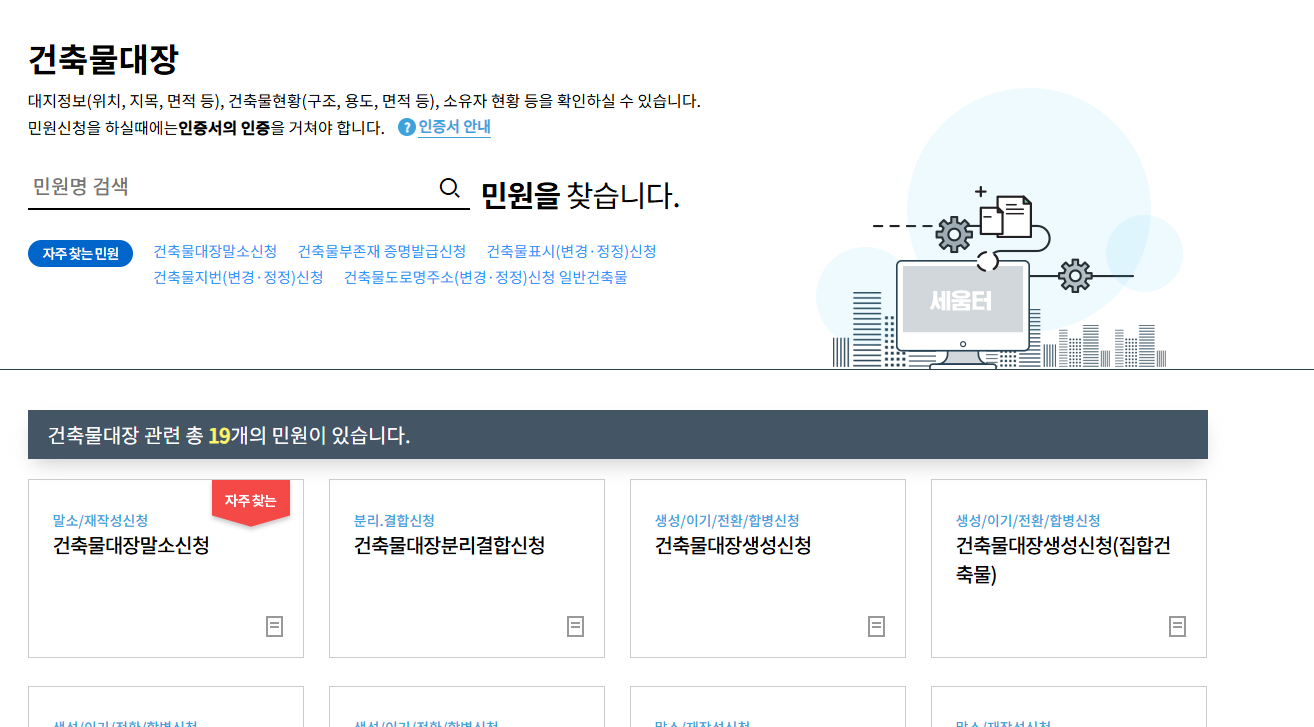This screenshot has height=727, width=1314.
Task: Click 말소/재작성신청 category label on first card
Action: (x=100, y=520)
